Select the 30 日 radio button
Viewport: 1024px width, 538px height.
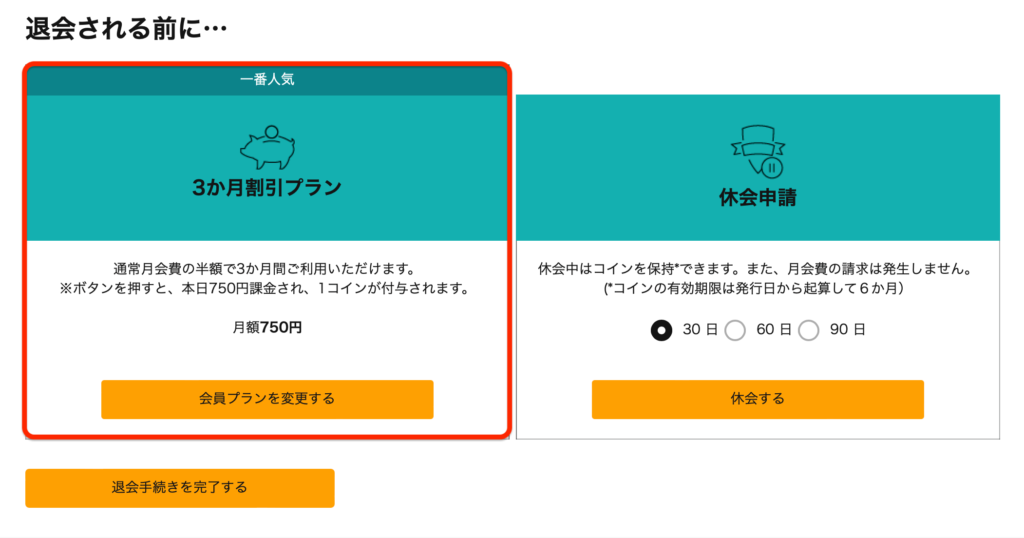coord(661,330)
